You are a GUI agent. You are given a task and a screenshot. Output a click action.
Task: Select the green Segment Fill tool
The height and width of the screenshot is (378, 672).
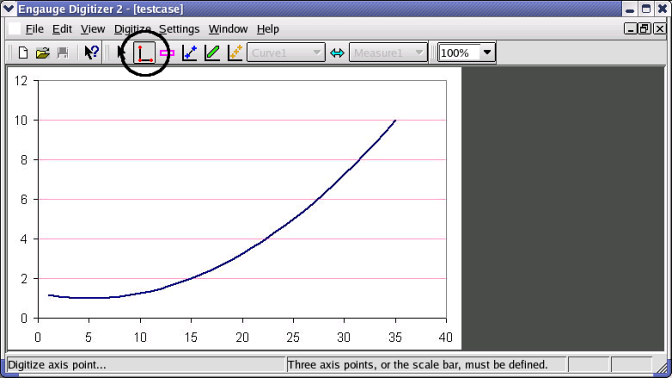point(212,53)
